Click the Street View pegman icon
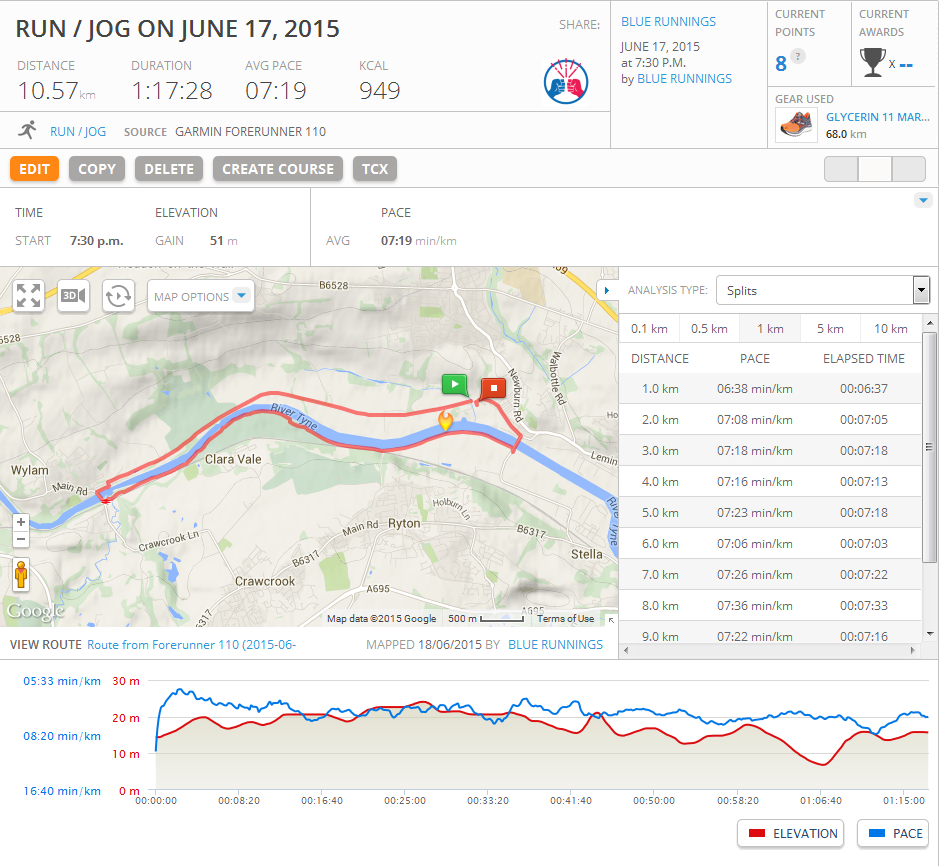 (x=20, y=575)
